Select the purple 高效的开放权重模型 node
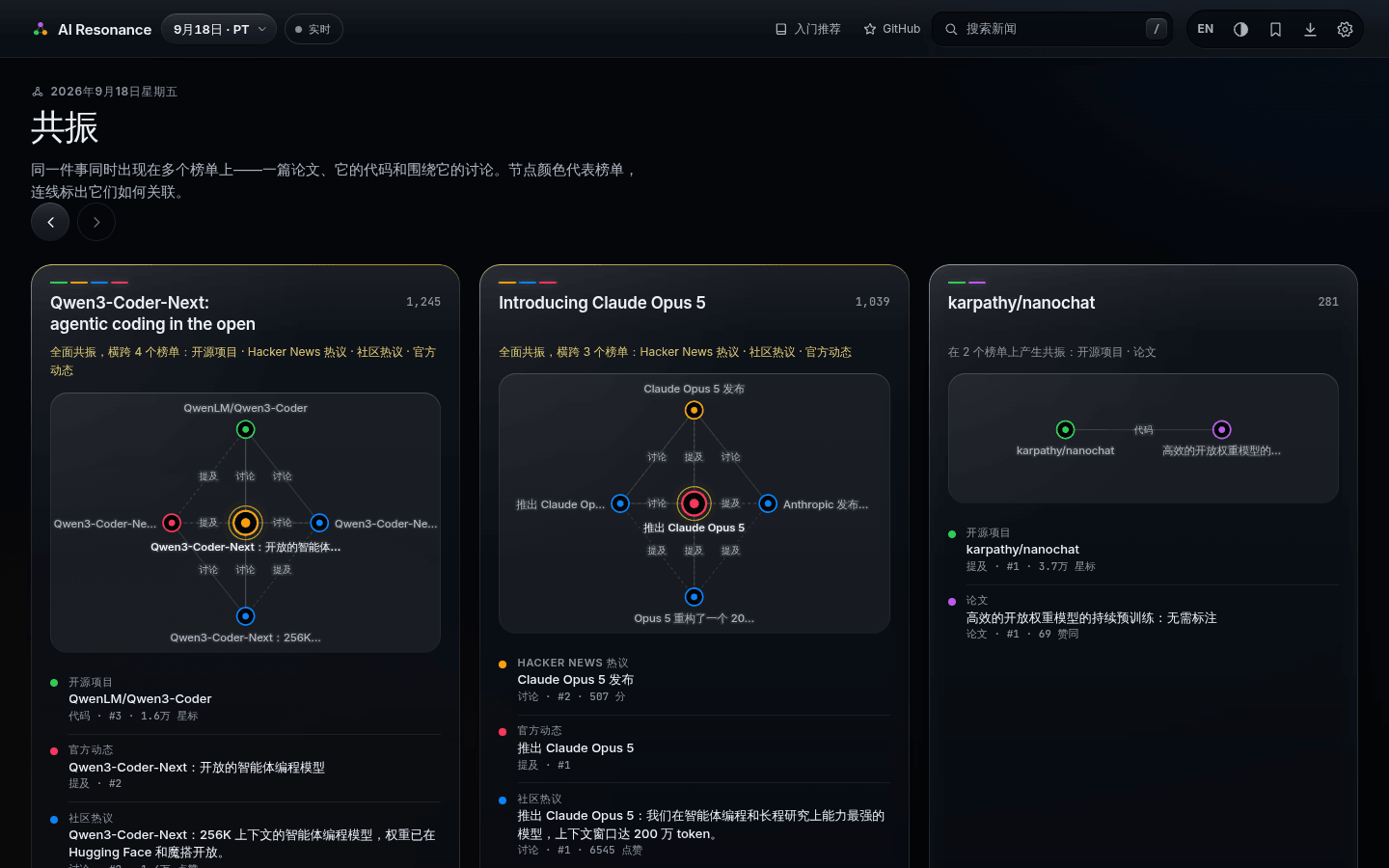The height and width of the screenshot is (868, 1389). click(x=1221, y=429)
